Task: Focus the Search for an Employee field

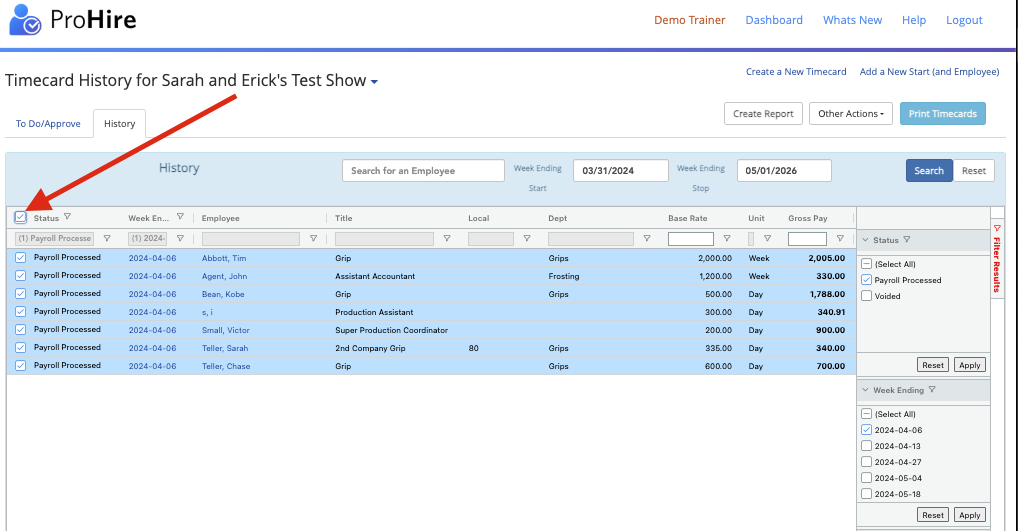Action: [423, 171]
